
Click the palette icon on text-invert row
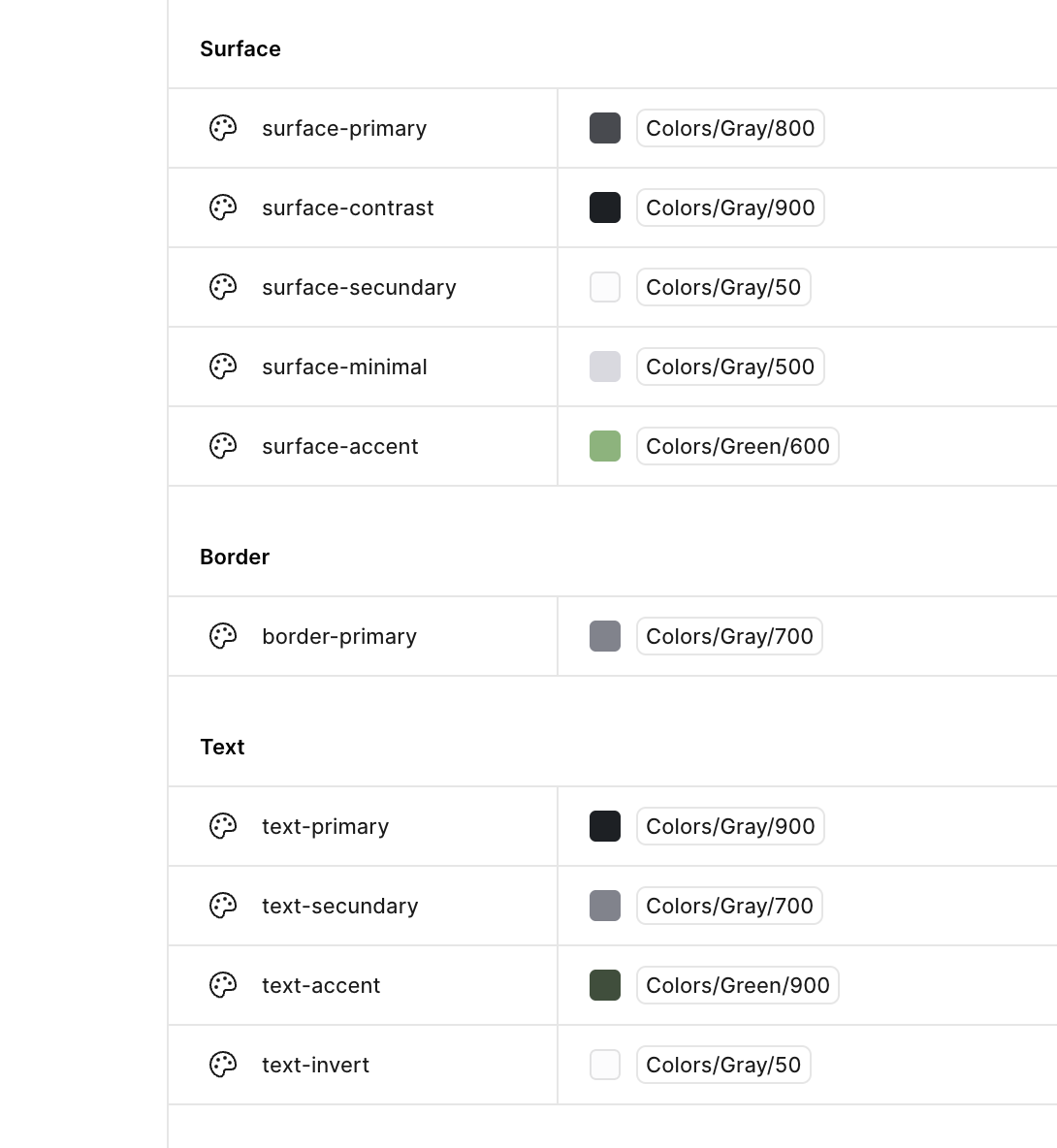tap(223, 1065)
